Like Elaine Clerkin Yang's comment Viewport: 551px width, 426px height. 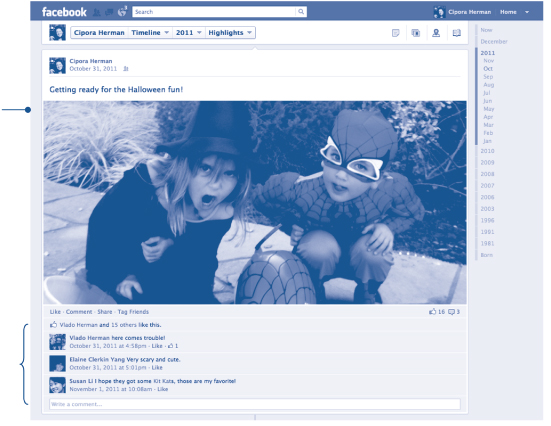click(157, 368)
